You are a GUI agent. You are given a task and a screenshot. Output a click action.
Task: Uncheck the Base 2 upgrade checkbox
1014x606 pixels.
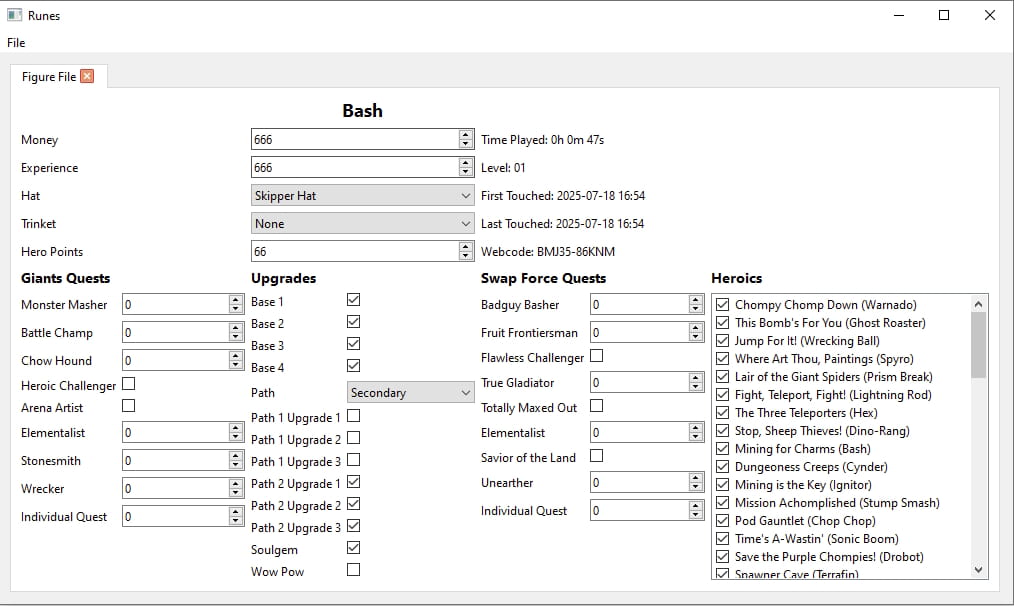click(x=353, y=321)
